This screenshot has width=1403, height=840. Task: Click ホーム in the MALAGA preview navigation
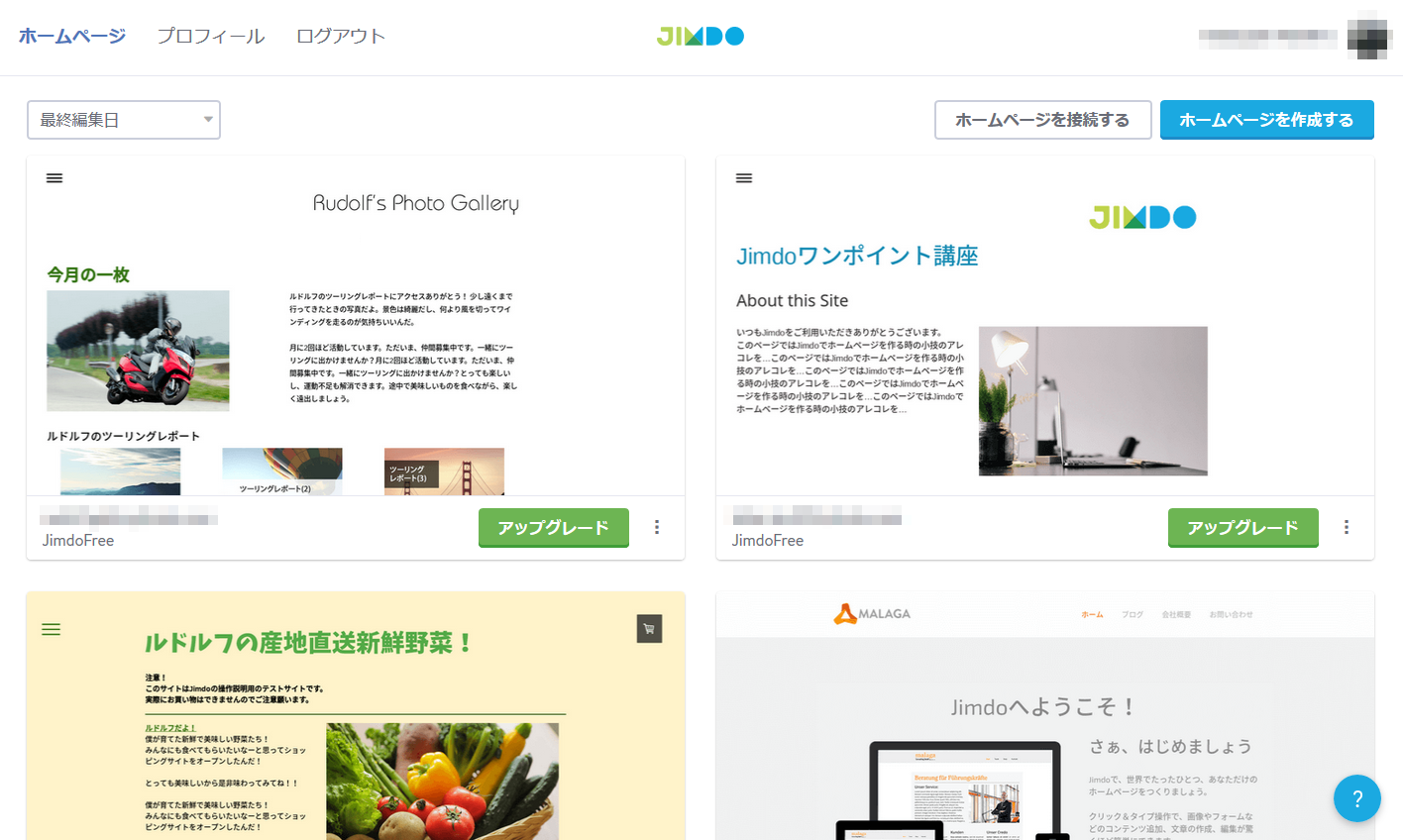click(x=1092, y=615)
